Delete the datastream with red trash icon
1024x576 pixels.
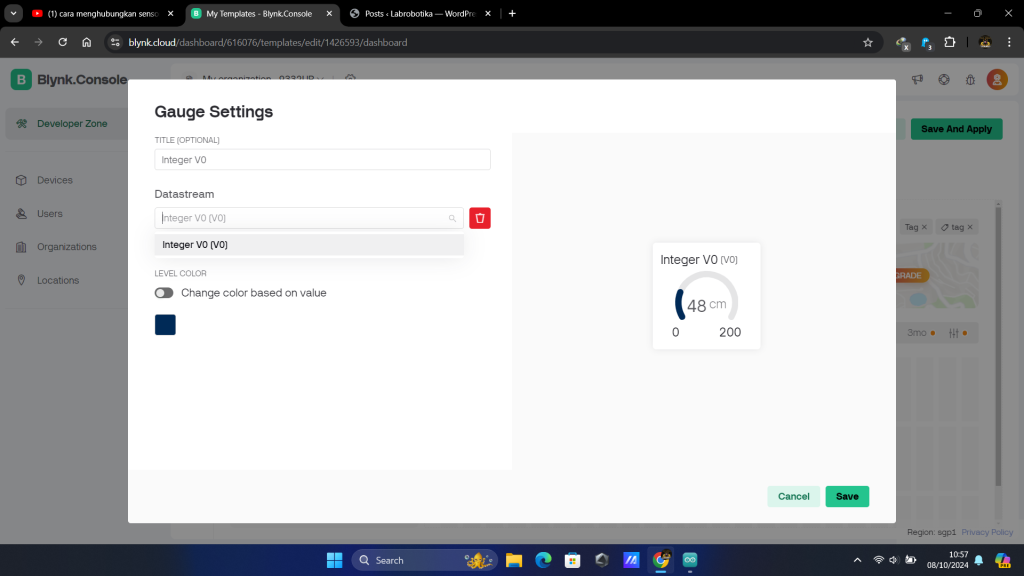480,218
